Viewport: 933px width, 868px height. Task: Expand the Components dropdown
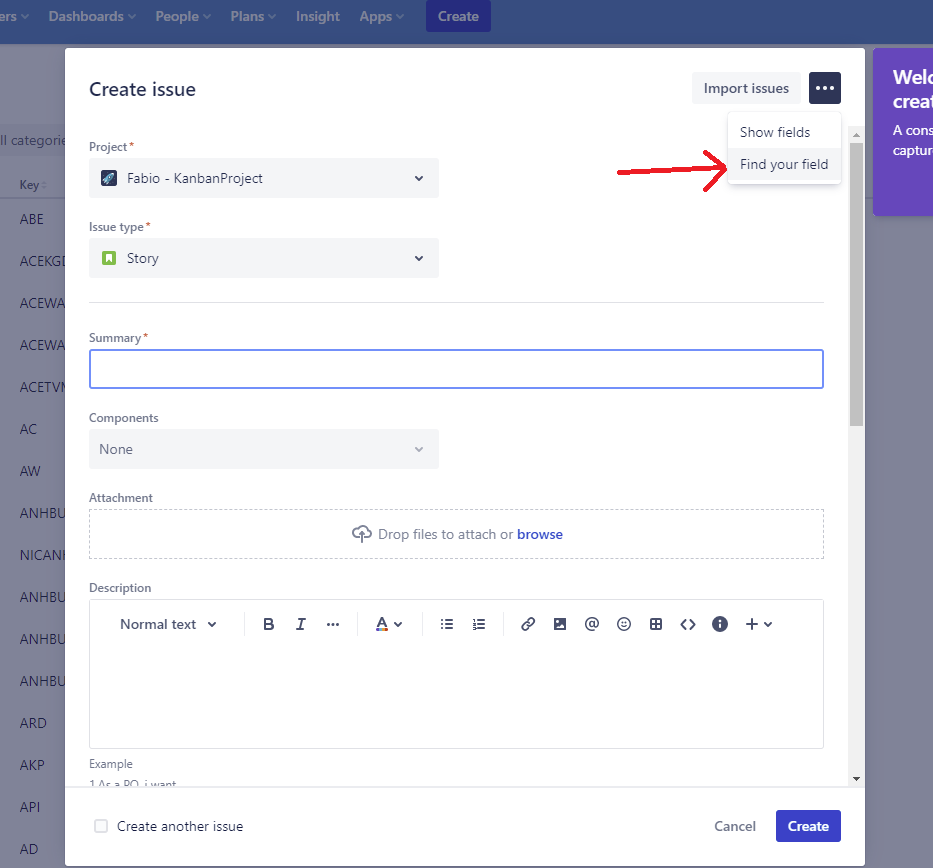pos(263,449)
